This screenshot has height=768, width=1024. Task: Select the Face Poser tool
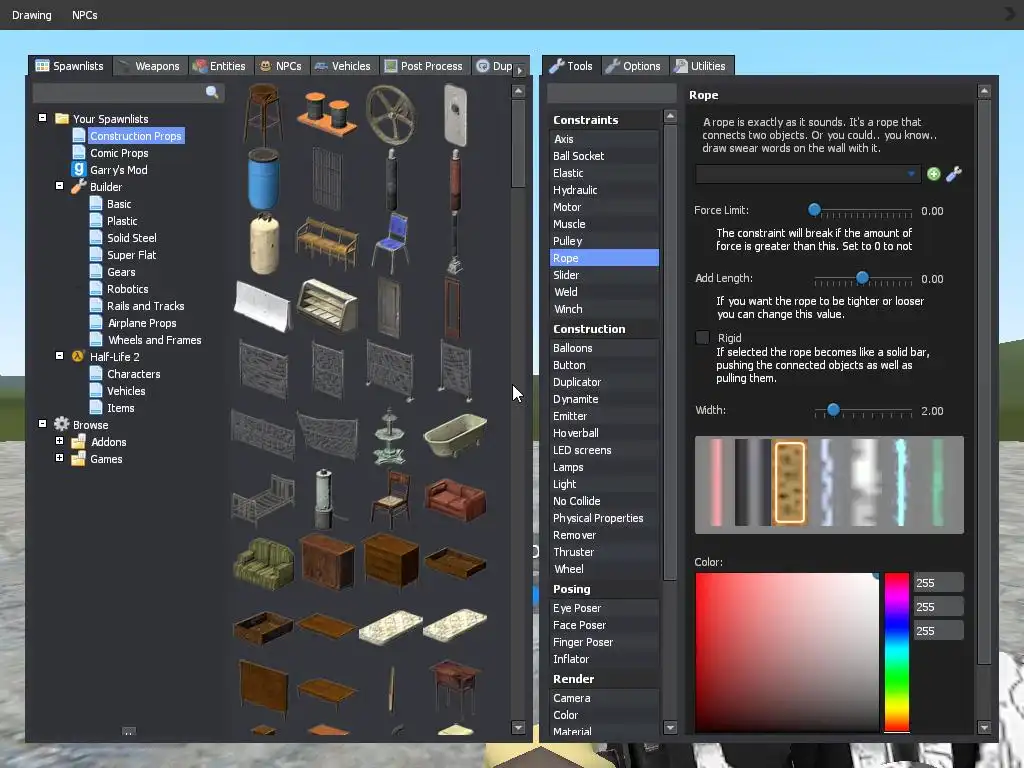coord(604,625)
